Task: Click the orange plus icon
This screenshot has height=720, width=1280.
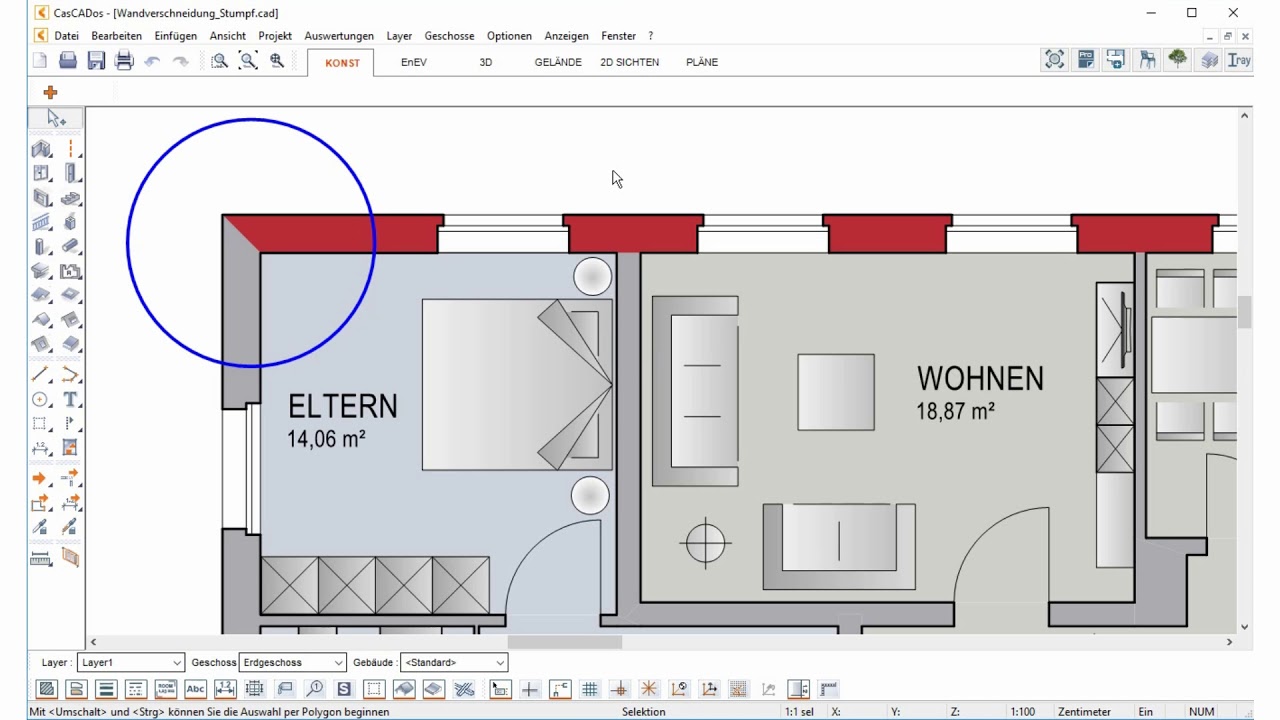Action: 50,92
